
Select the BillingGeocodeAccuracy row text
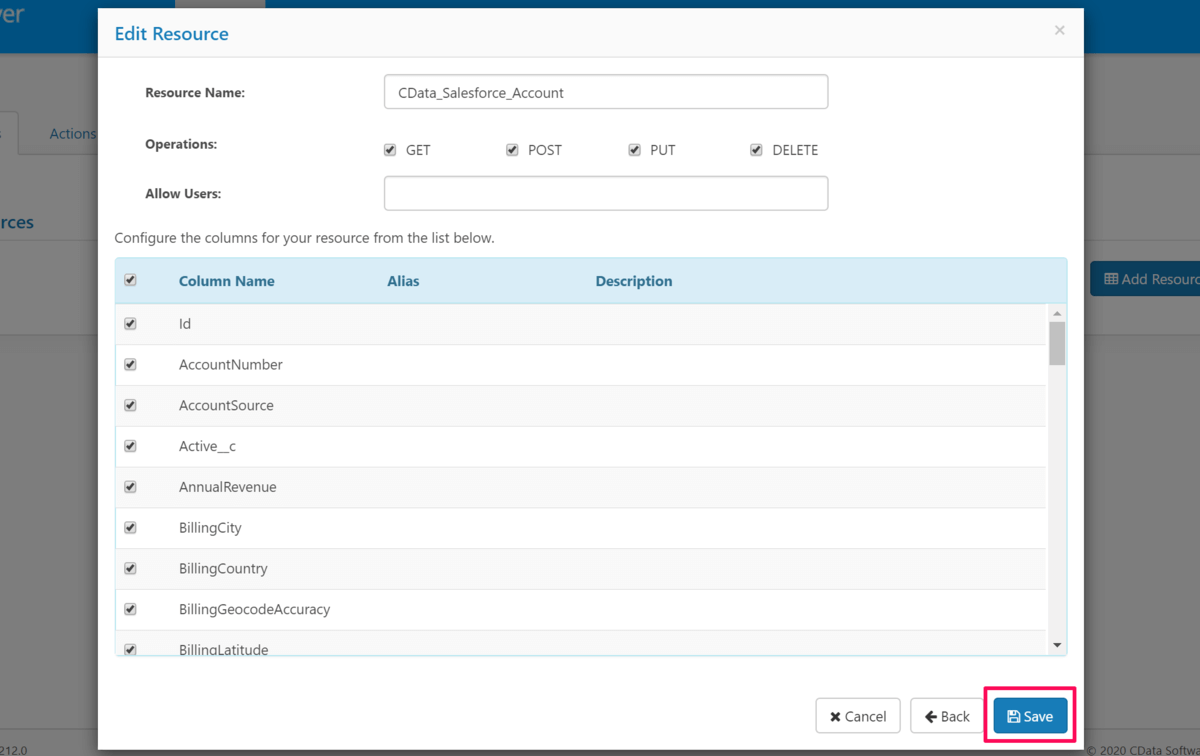pyautogui.click(x=254, y=609)
